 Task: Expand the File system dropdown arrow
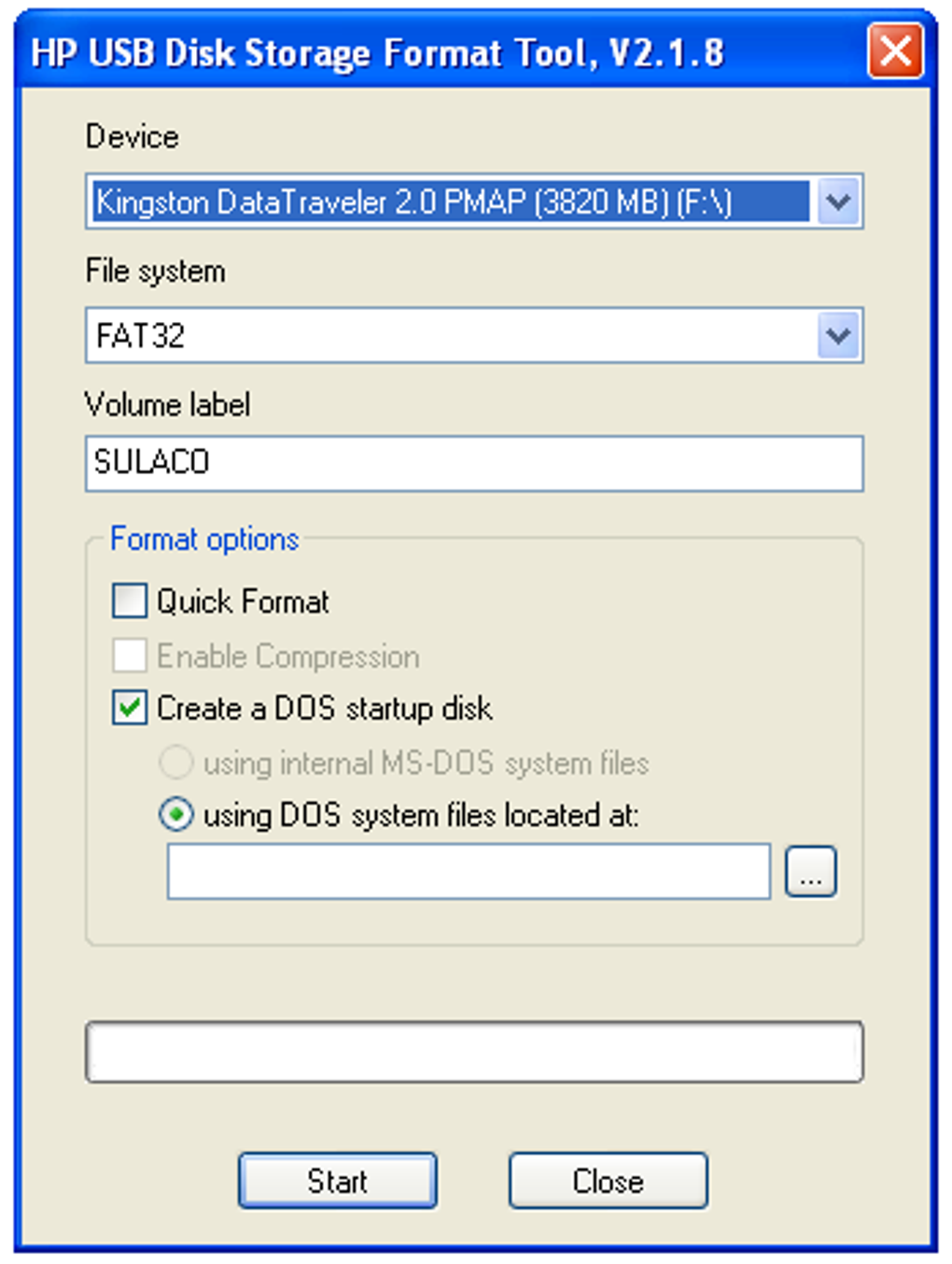837,335
